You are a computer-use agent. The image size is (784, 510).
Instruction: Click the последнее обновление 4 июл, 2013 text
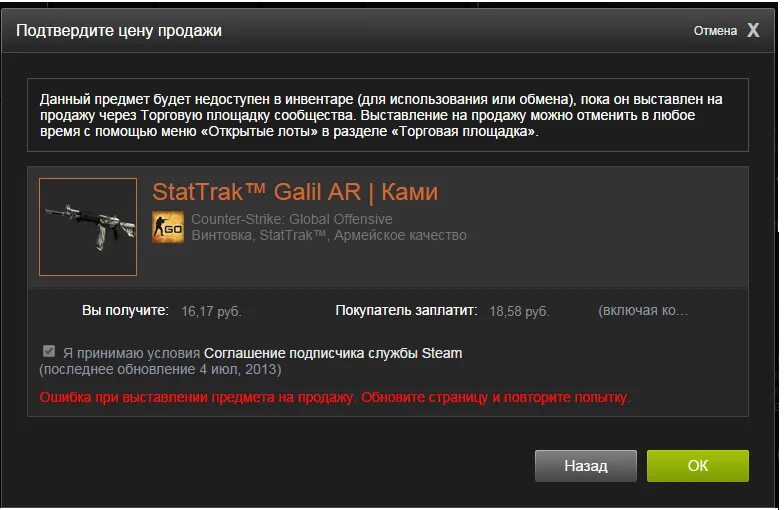coord(160,370)
